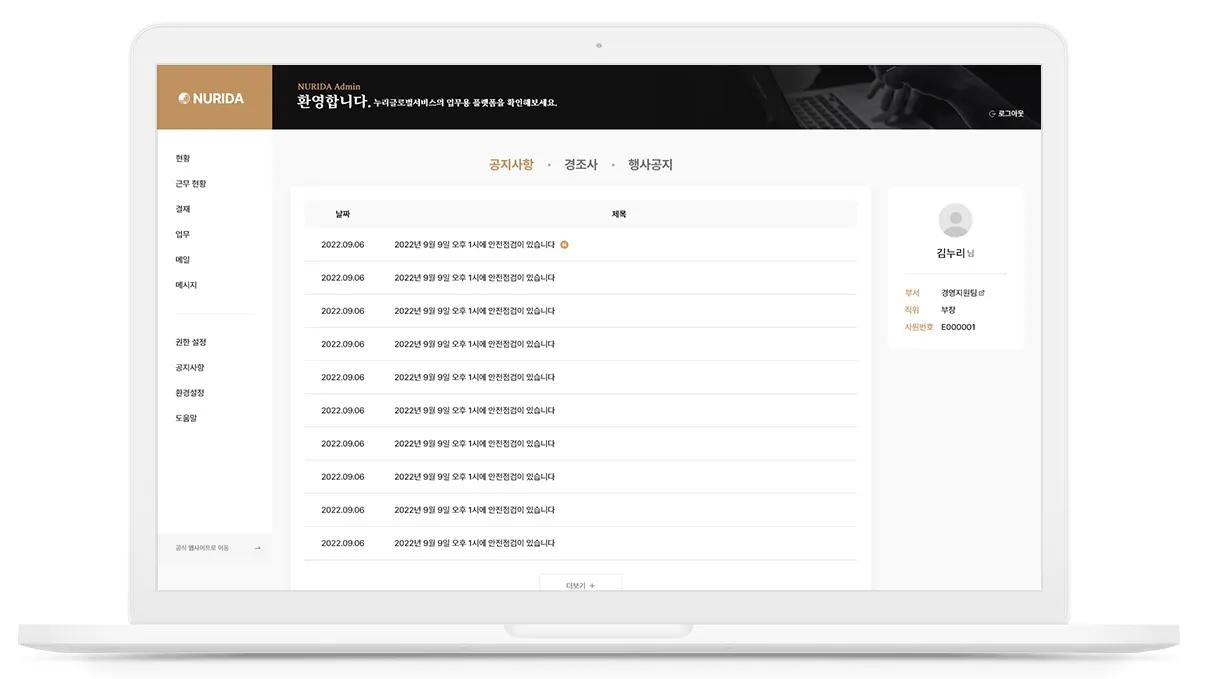Click the 더보기 + load more button
The image size is (1210, 679).
(x=580, y=585)
